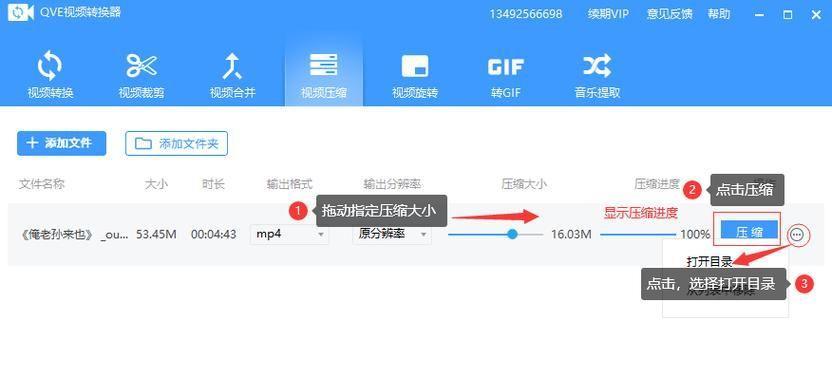832x378 pixels.
Task: Open the 帮助 help menu
Action: 718,14
